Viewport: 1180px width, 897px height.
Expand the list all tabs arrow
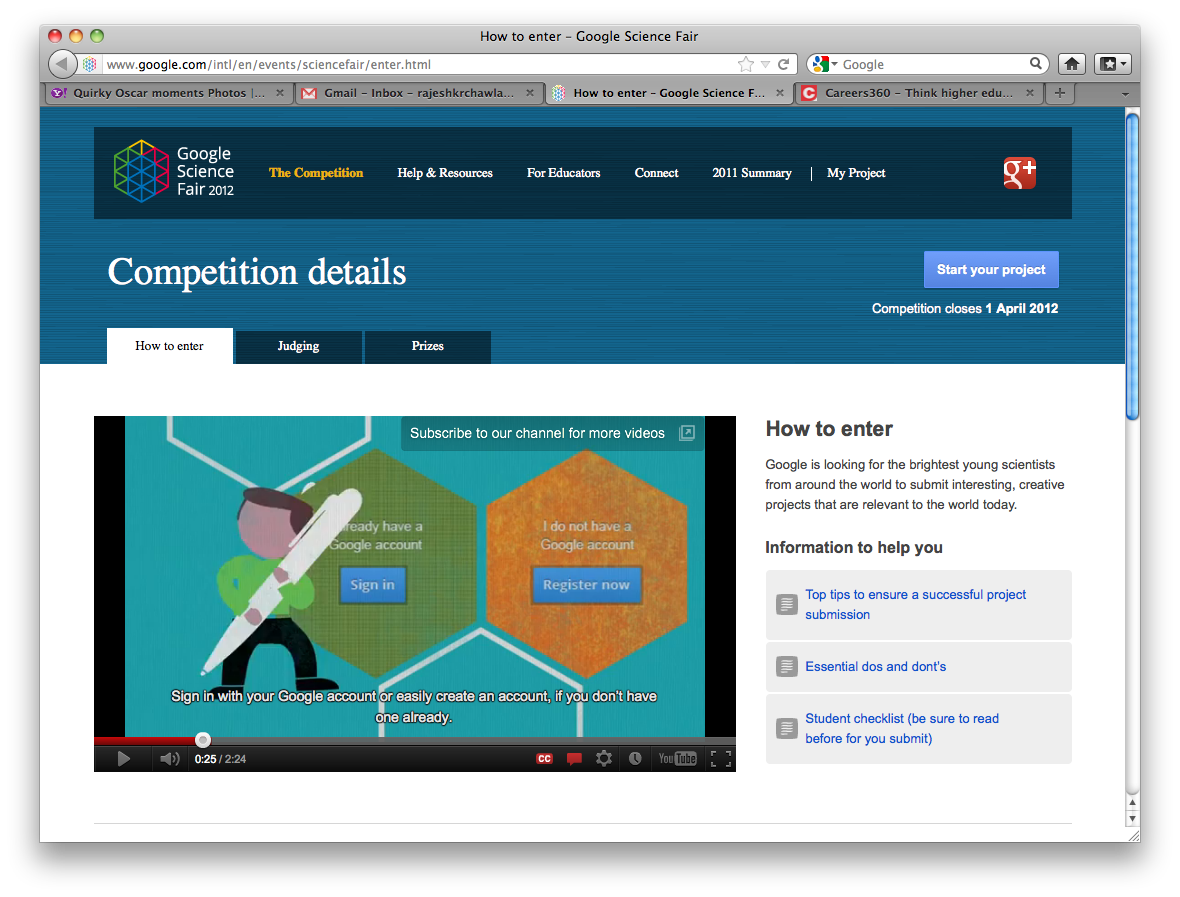click(1125, 94)
